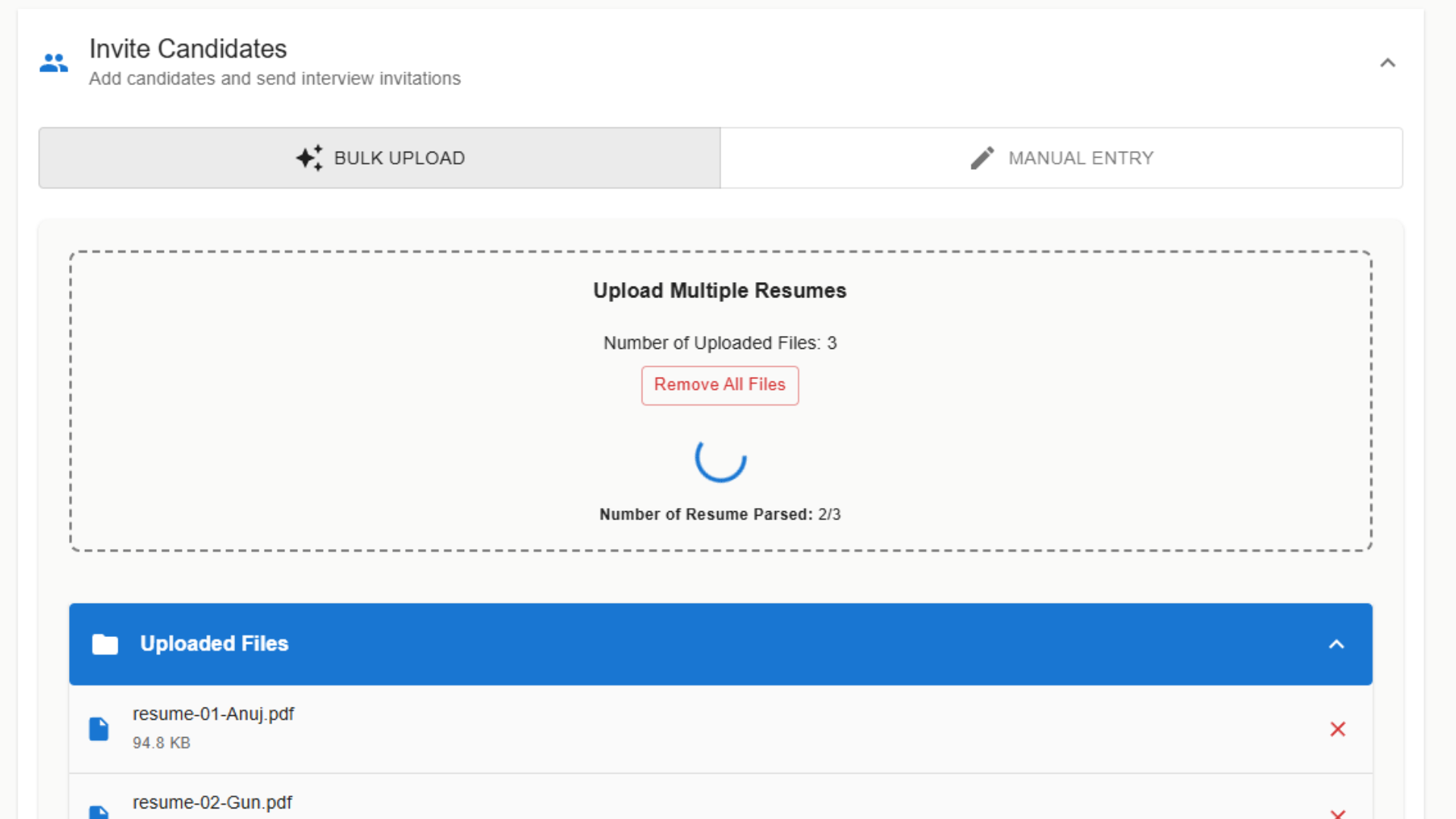Image resolution: width=1456 pixels, height=819 pixels.
Task: Click the resume parsing progress spinner
Action: click(720, 458)
